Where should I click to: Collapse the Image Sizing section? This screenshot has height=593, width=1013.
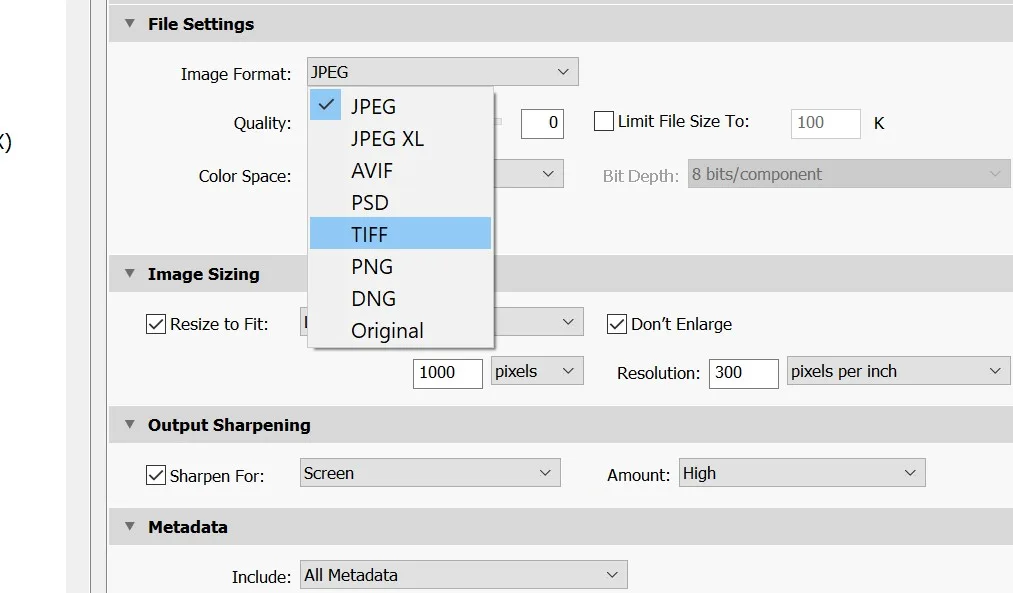(128, 273)
